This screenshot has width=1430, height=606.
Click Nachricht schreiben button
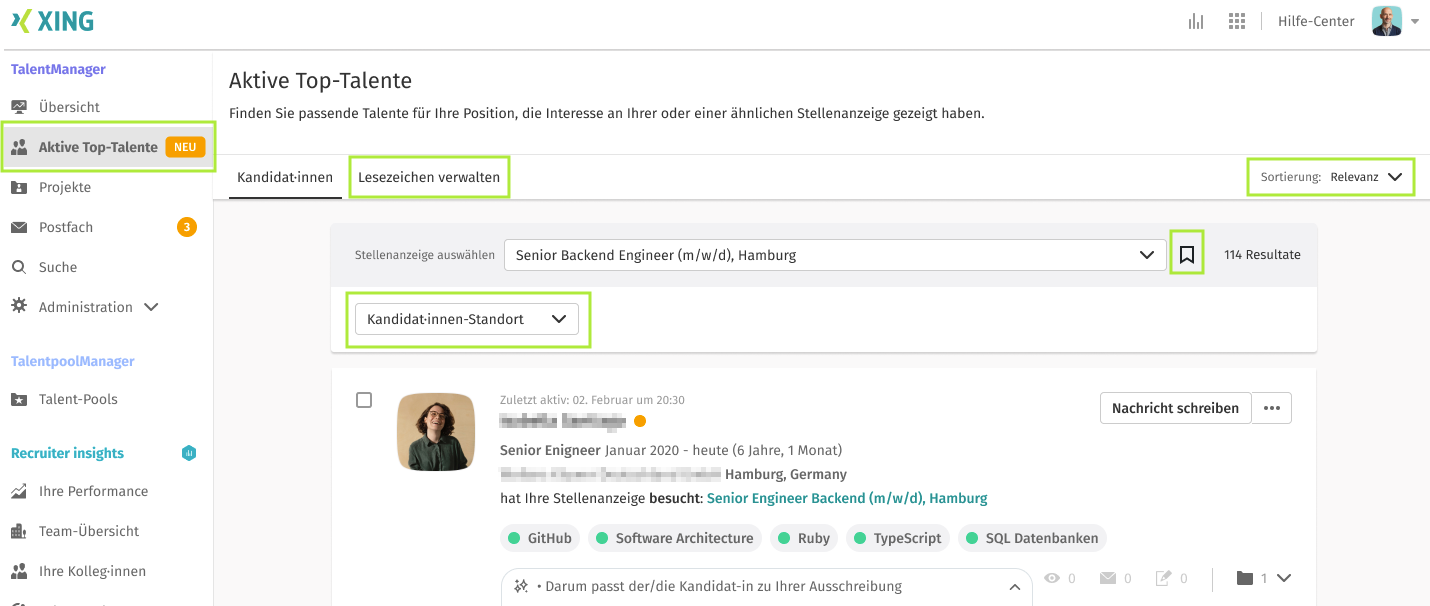[x=1175, y=408]
